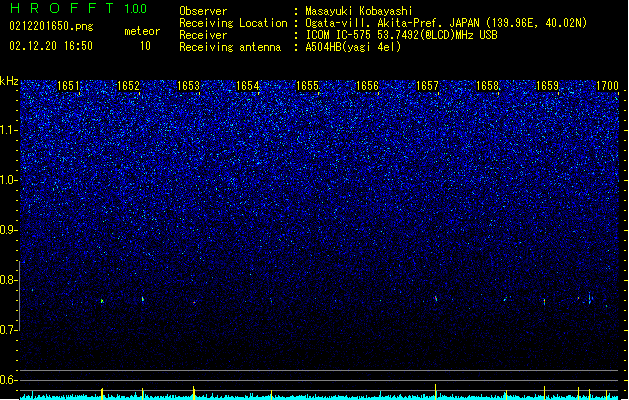
Task: Click the version number 1.00
Action: pyautogui.click(x=136, y=9)
